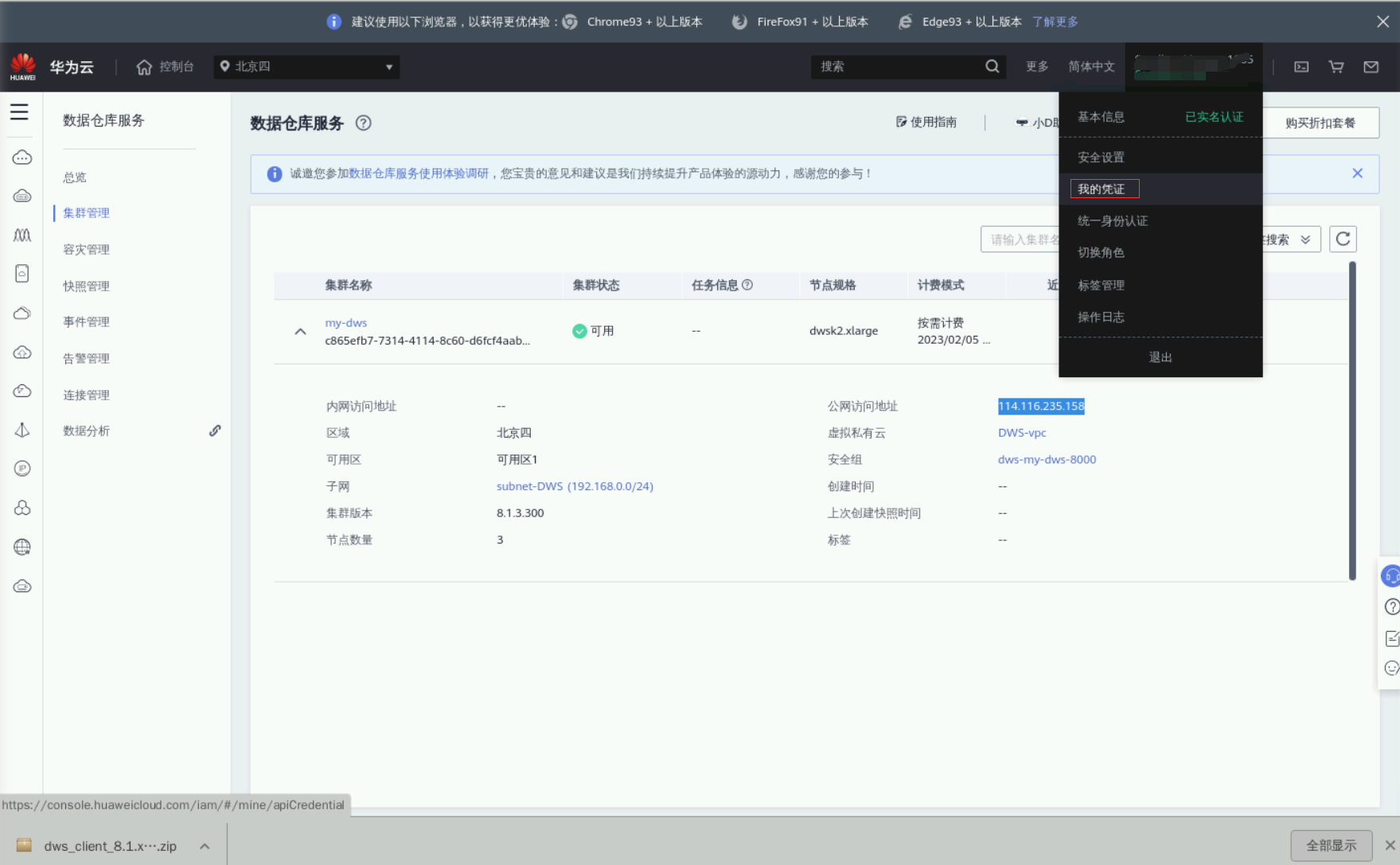Open the headset customer service icon

(x=1391, y=575)
